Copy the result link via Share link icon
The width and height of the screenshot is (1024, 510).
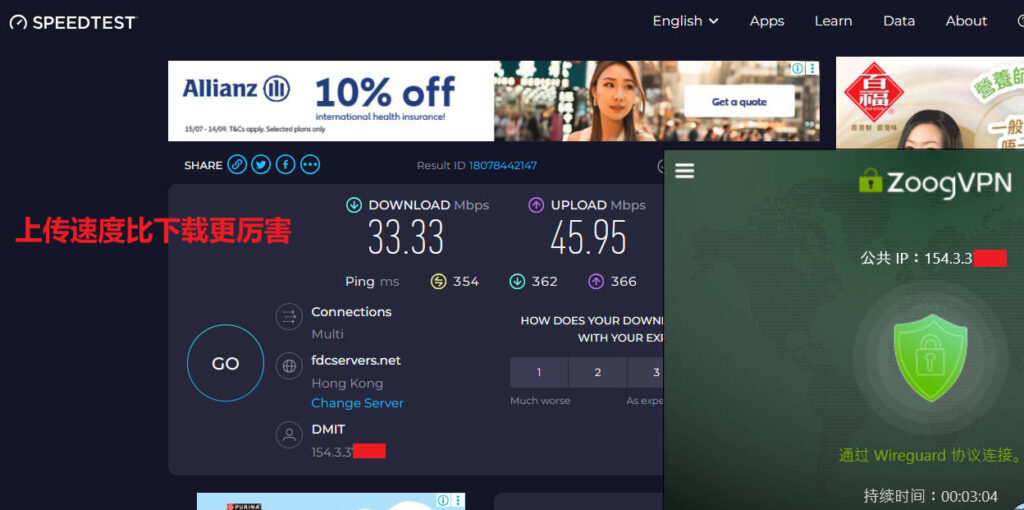[x=237, y=165]
